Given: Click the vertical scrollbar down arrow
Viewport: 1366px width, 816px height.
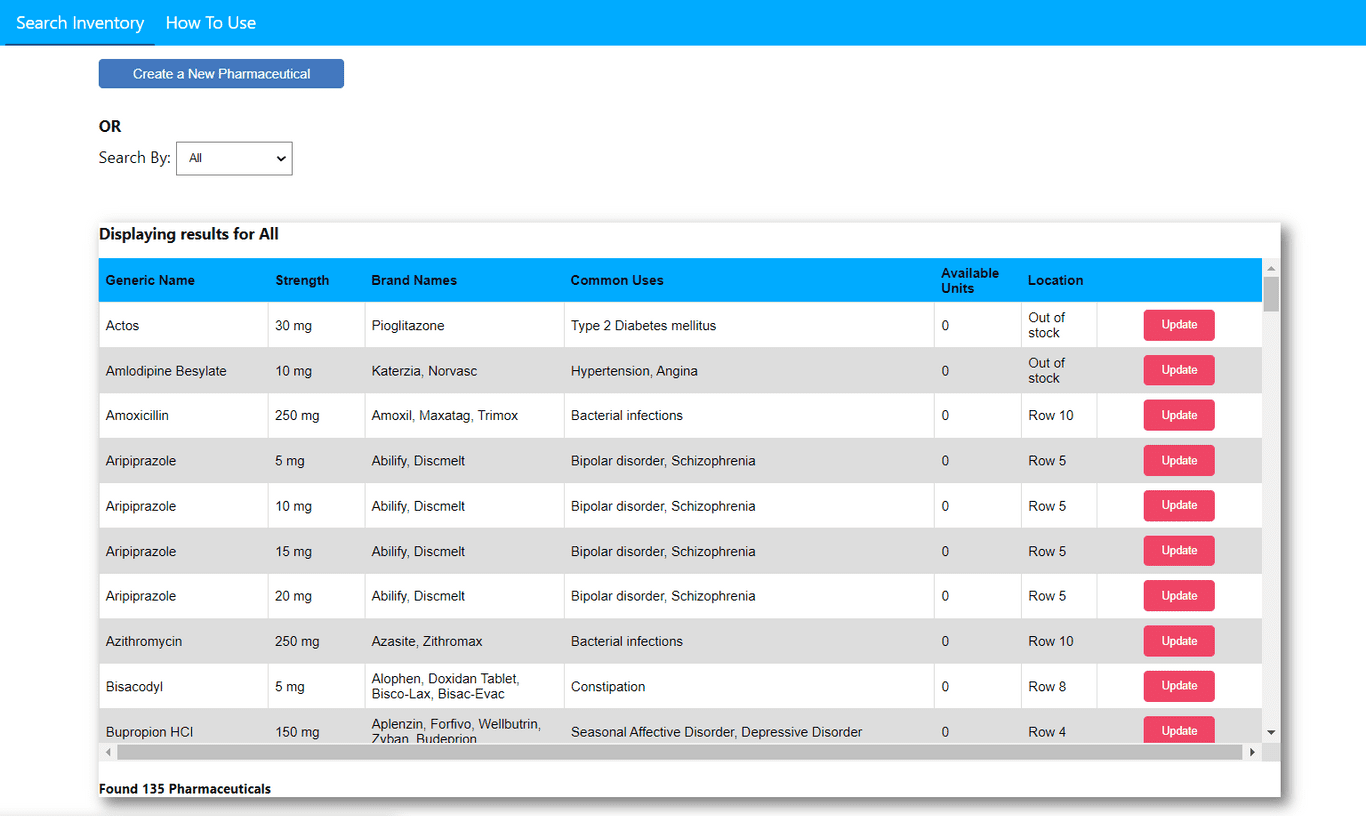Looking at the screenshot, I should tap(1271, 732).
